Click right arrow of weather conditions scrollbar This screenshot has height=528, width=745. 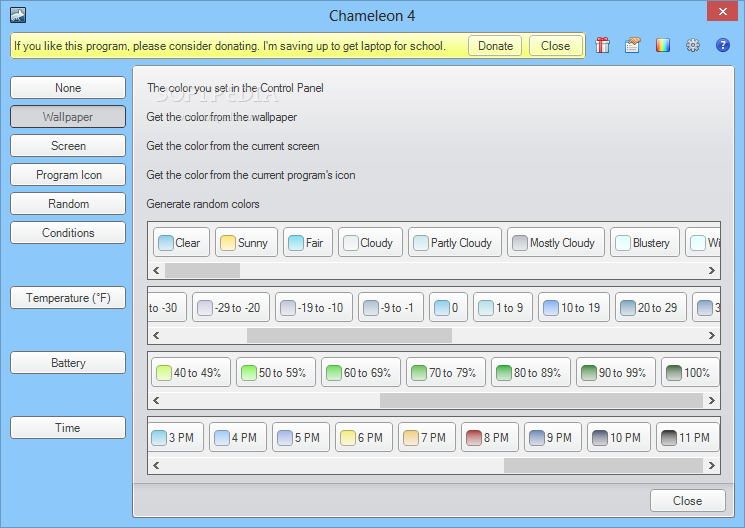pos(712,270)
